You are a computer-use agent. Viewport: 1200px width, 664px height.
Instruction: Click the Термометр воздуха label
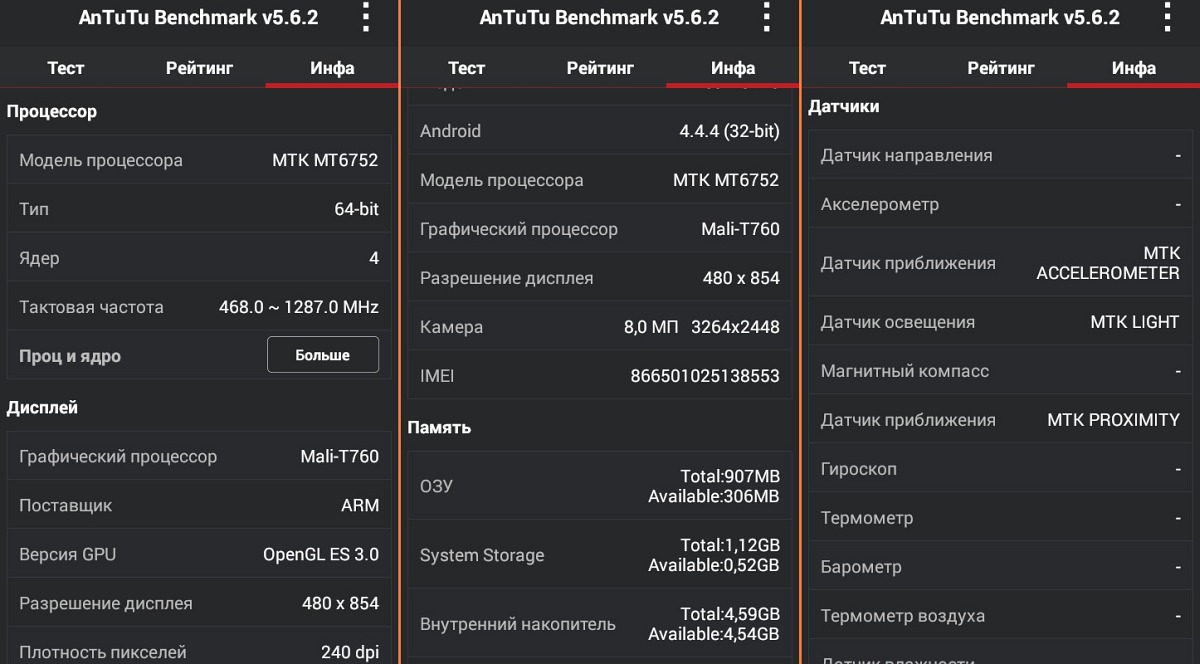coord(903,616)
